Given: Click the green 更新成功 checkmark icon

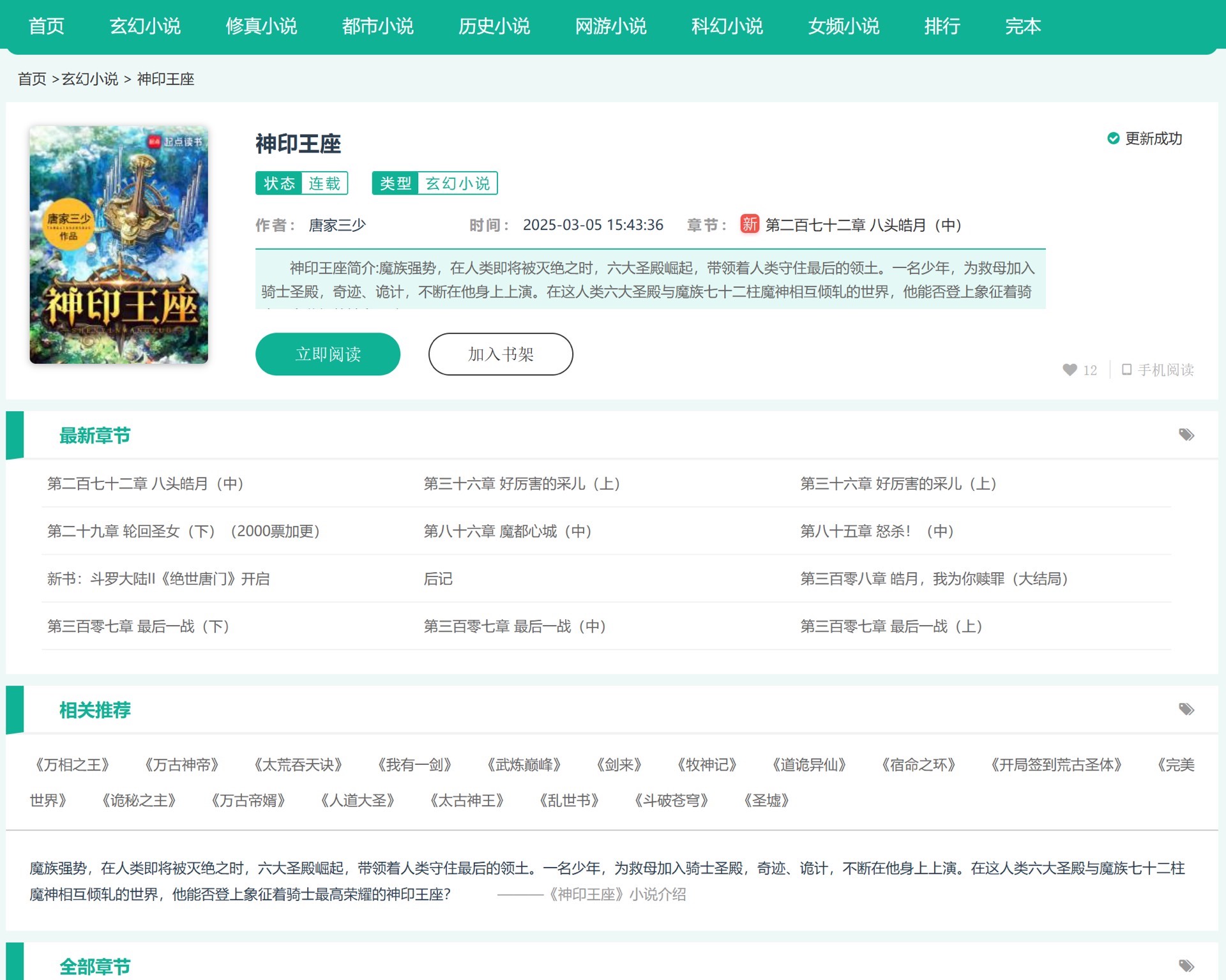Looking at the screenshot, I should [1113, 139].
